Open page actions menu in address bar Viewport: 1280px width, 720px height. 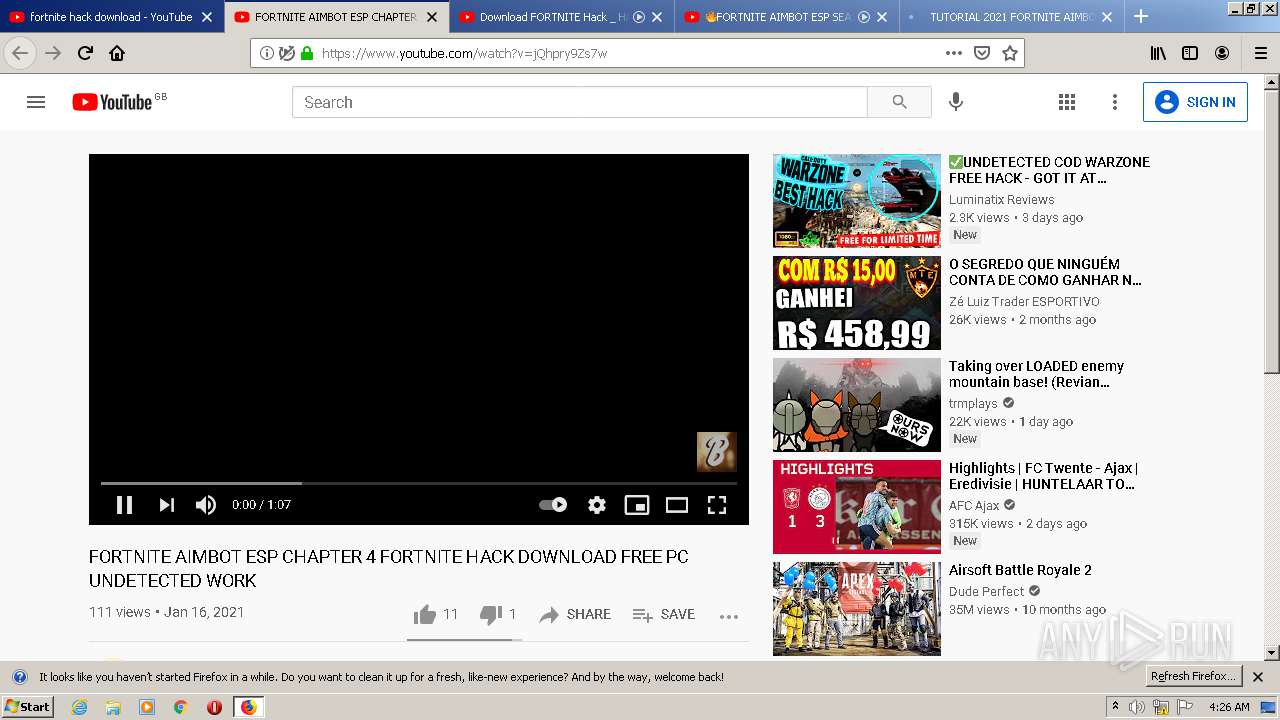coord(954,53)
